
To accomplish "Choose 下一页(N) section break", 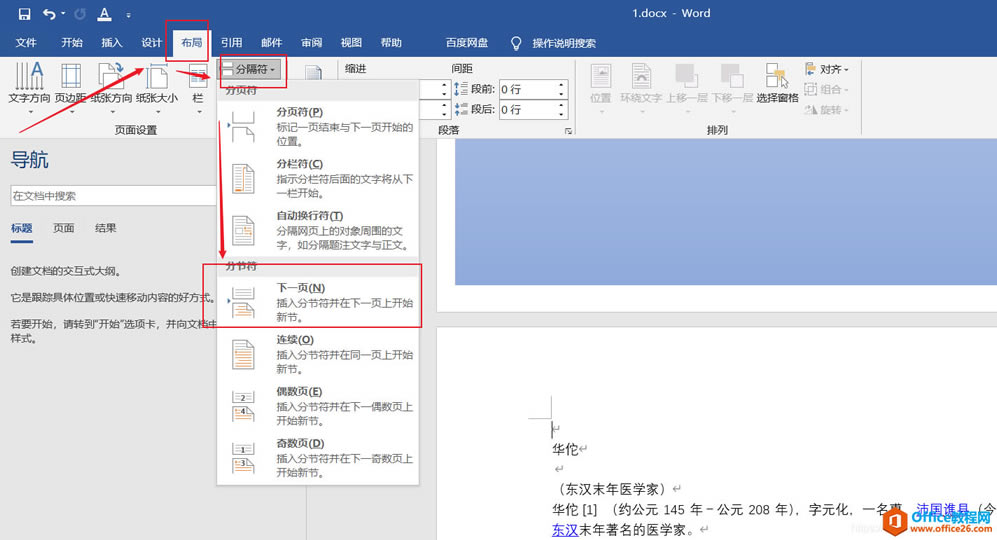I will pyautogui.click(x=318, y=302).
